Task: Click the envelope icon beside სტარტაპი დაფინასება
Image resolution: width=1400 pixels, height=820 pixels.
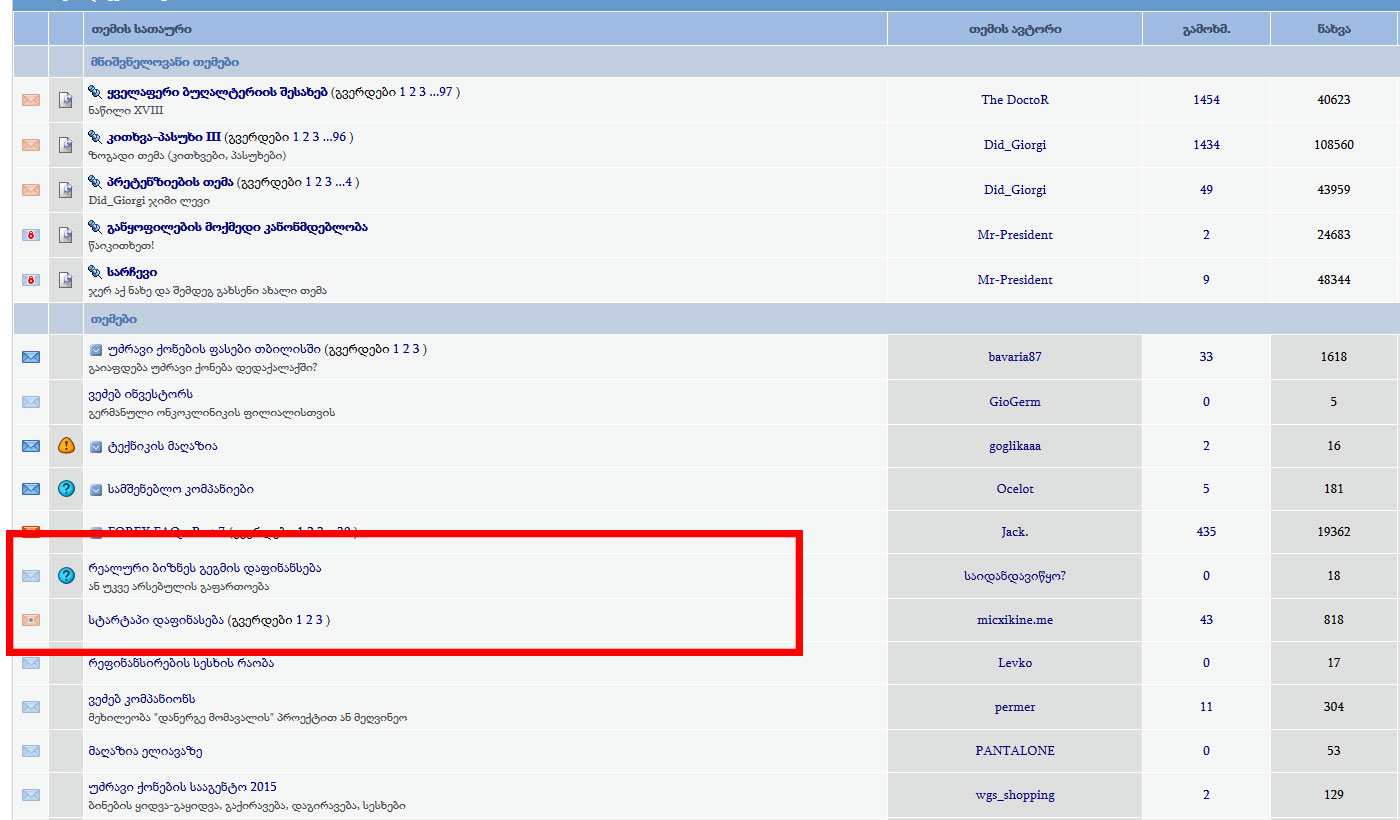Action: 31,620
